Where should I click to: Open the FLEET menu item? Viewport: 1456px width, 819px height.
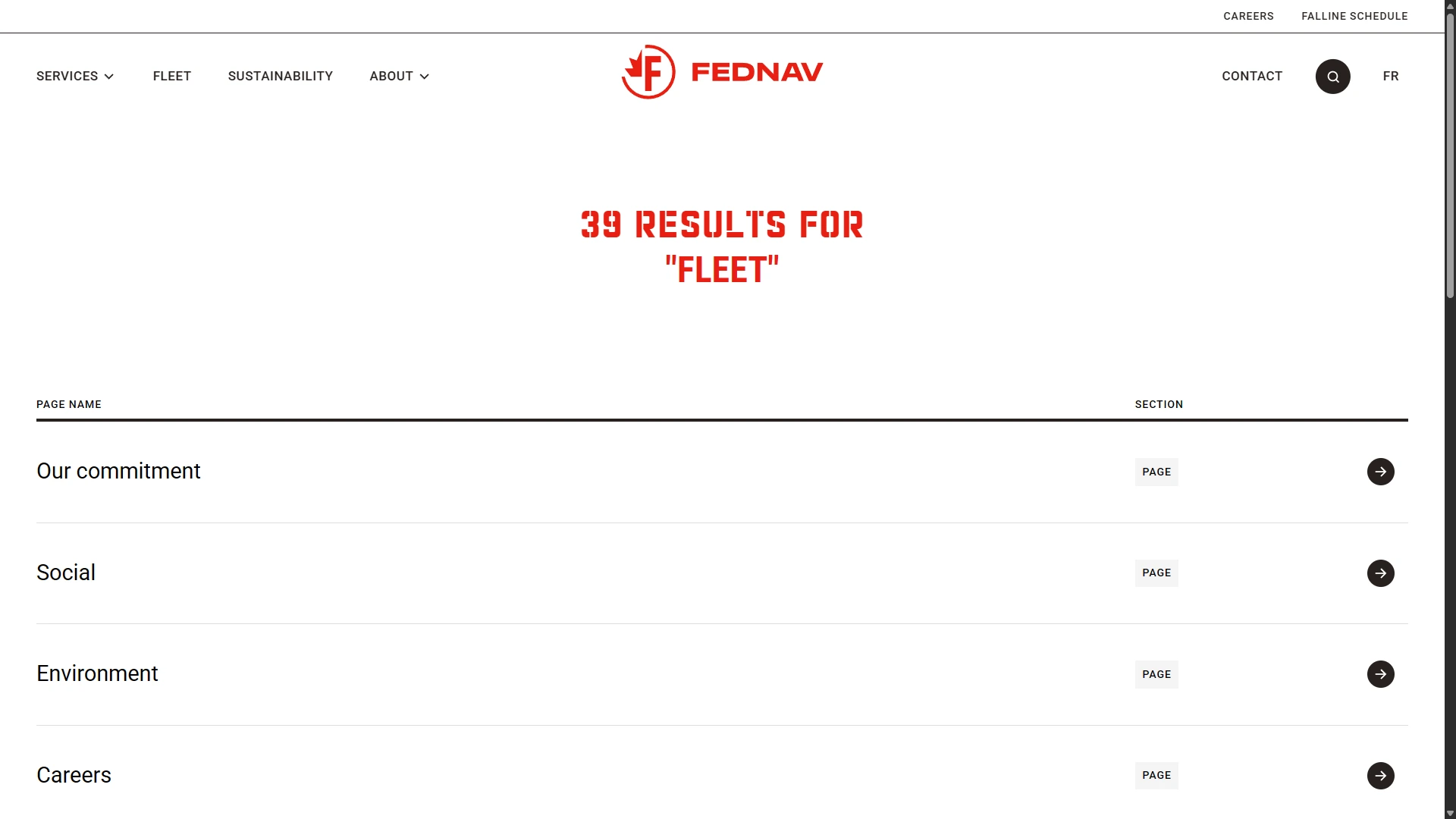pyautogui.click(x=171, y=76)
